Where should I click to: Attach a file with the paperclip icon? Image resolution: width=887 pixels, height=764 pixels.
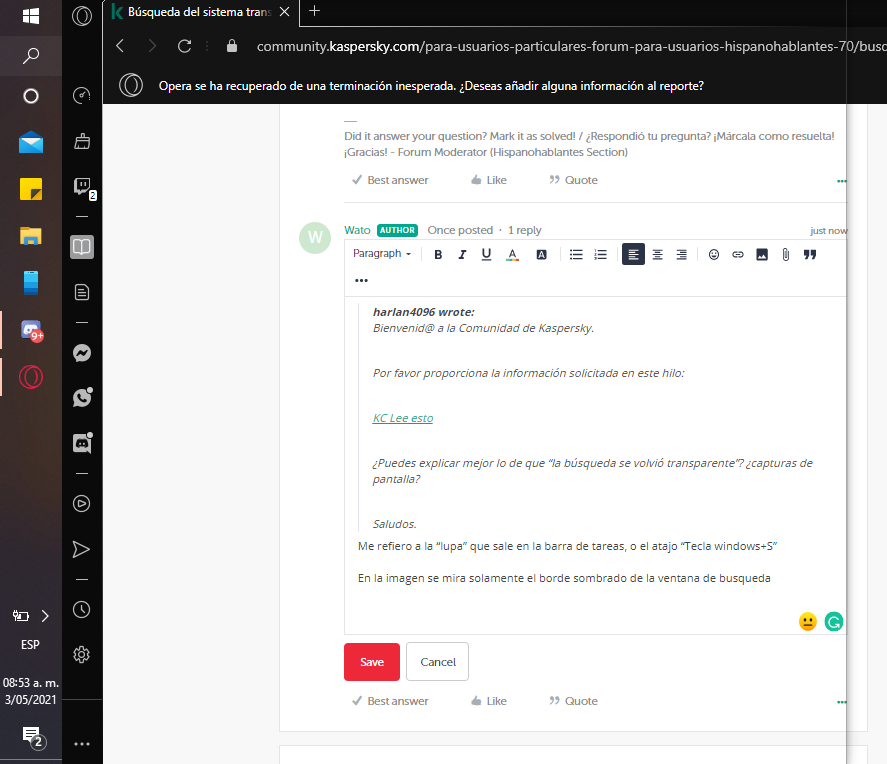pyautogui.click(x=786, y=254)
